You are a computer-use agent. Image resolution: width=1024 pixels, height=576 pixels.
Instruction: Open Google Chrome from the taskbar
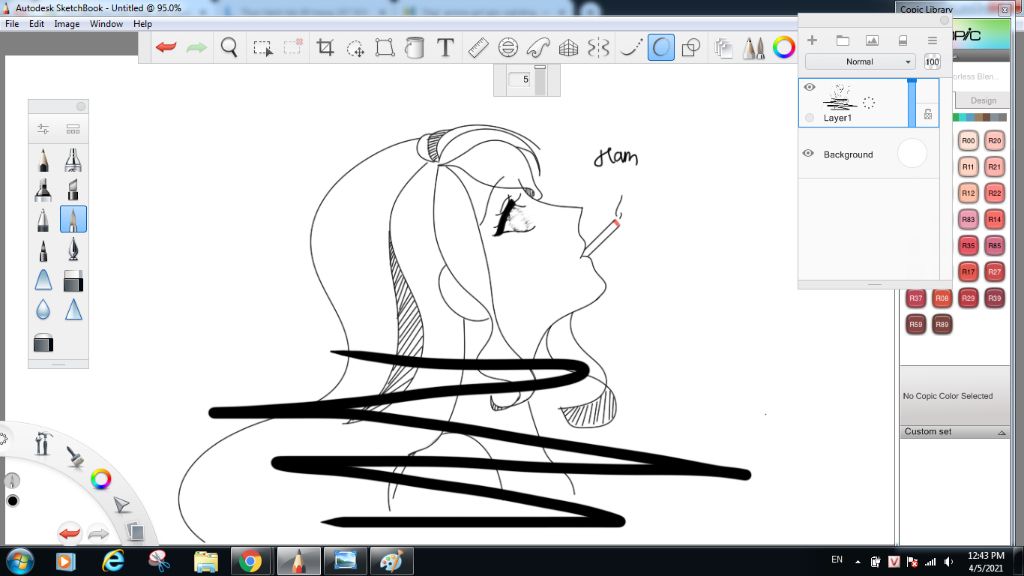[250, 561]
